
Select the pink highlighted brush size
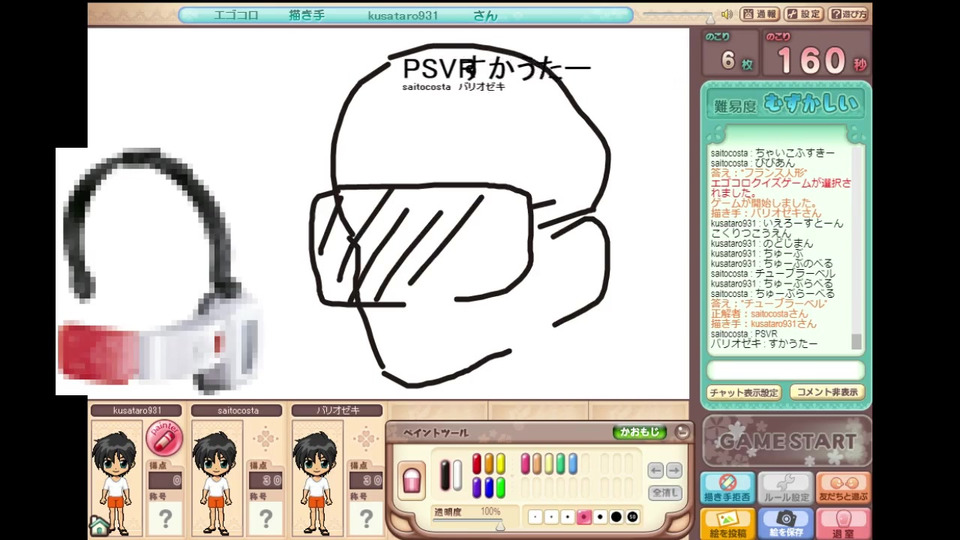tap(584, 517)
